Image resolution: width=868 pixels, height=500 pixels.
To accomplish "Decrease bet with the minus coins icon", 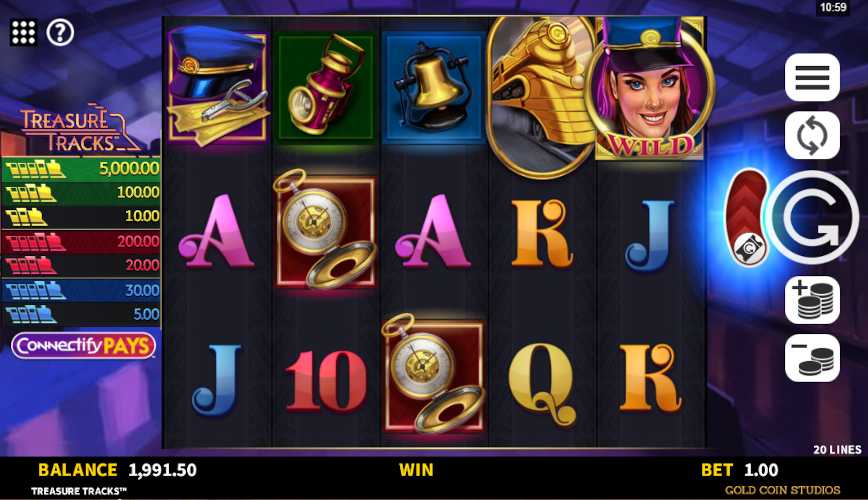I will [812, 358].
